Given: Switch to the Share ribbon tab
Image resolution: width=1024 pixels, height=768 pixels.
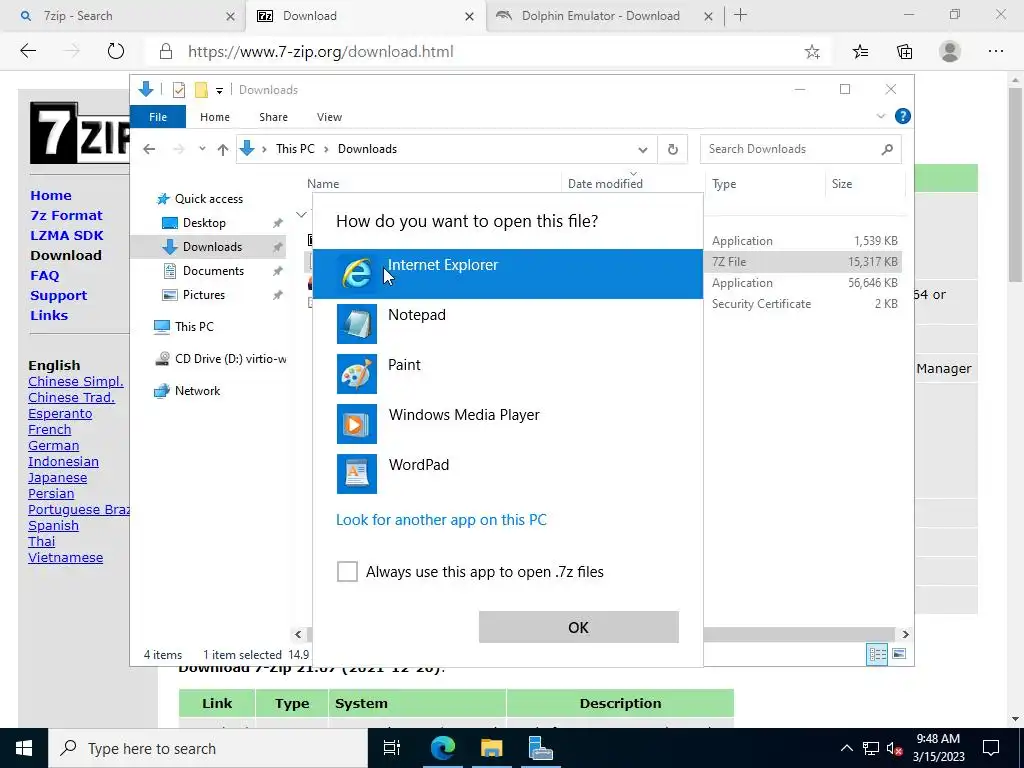Looking at the screenshot, I should pyautogui.click(x=273, y=117).
